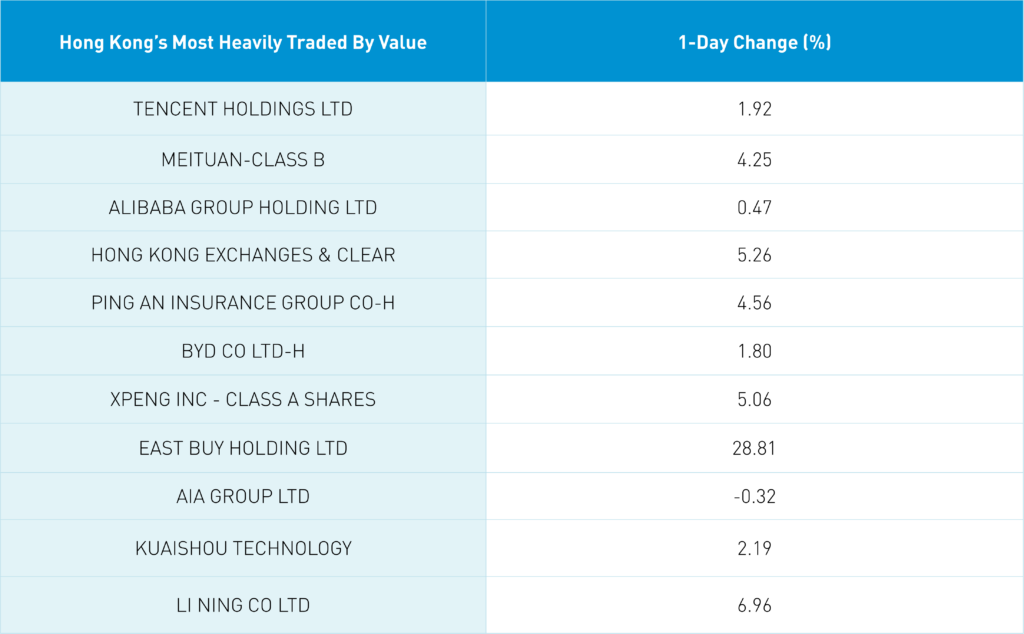Viewport: 1024px width, 634px height.
Task: Select the BYD Co Ltd-H cell
Action: click(243, 351)
